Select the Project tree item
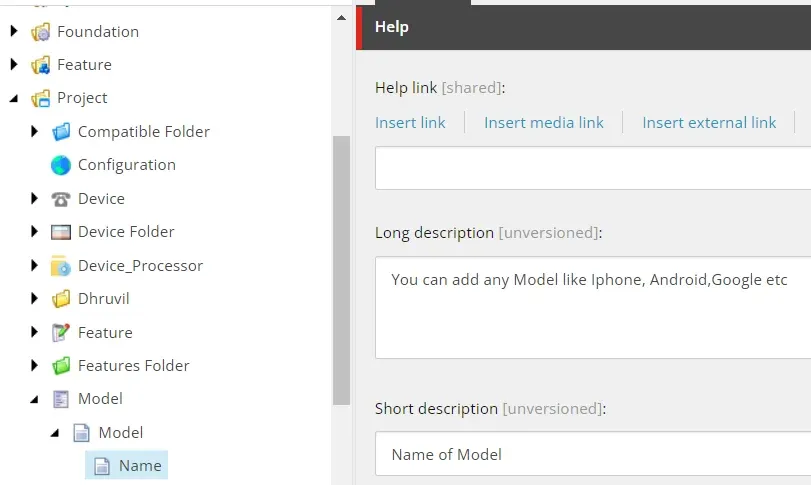The height and width of the screenshot is (485, 811). click(x=82, y=98)
